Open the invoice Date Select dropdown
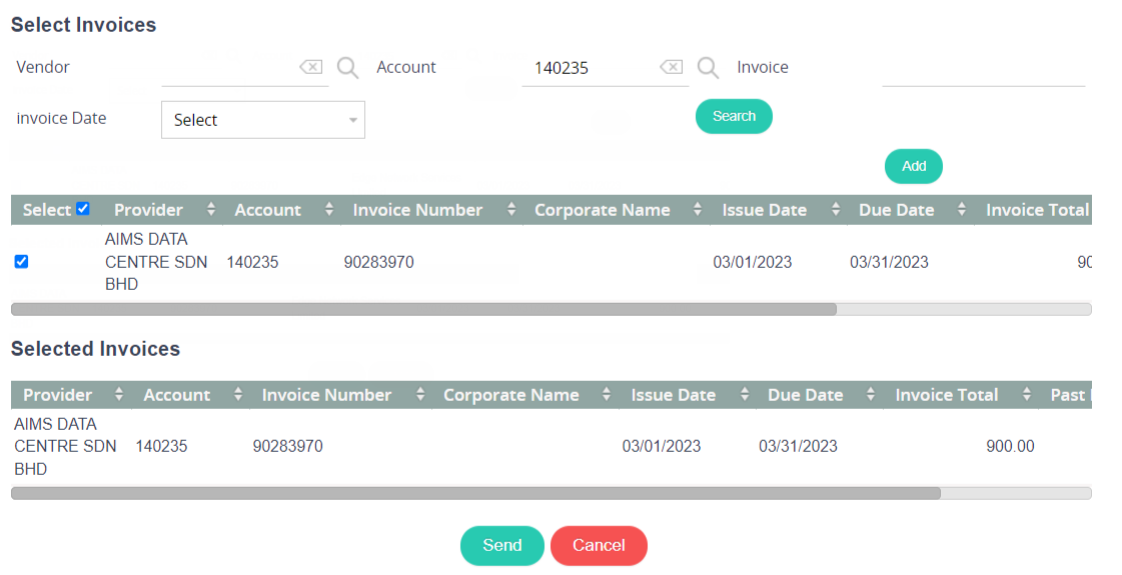This screenshot has width=1122, height=575. point(263,120)
